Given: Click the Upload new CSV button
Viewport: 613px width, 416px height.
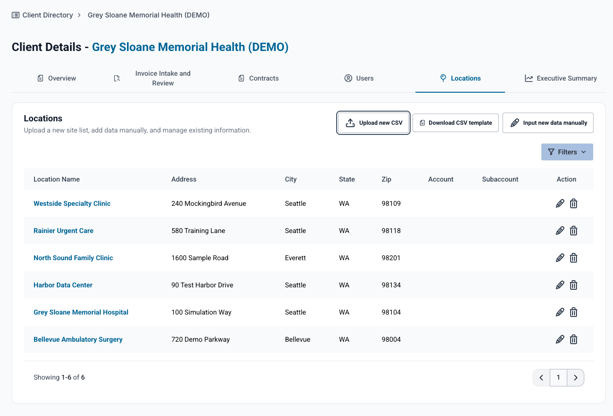Looking at the screenshot, I should (x=373, y=123).
